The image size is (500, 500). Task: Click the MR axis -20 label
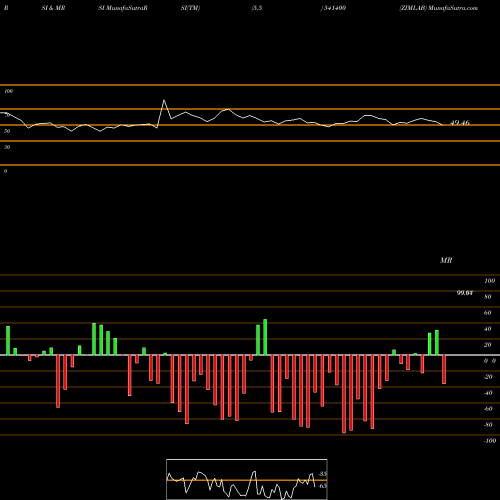click(x=488, y=377)
